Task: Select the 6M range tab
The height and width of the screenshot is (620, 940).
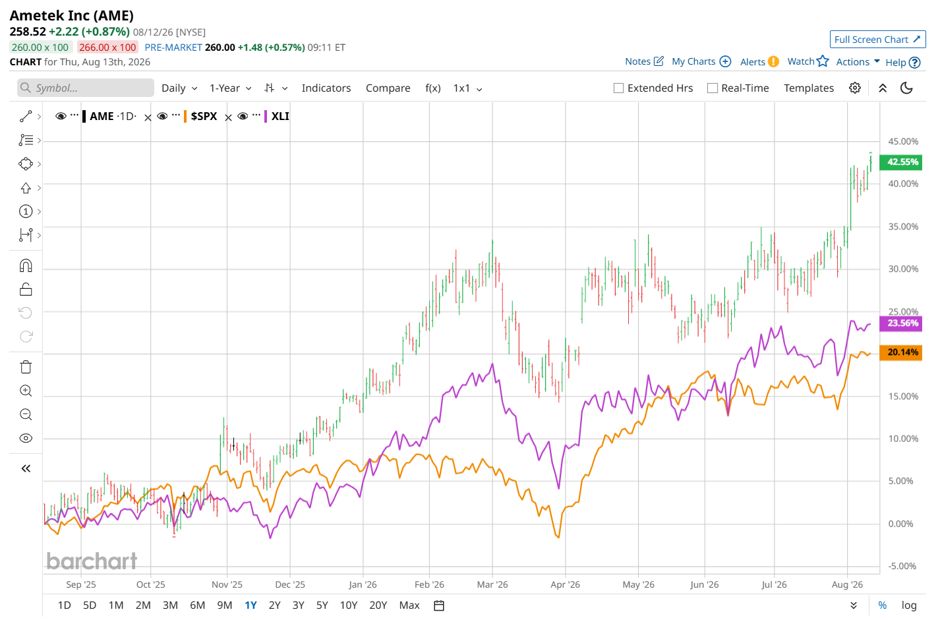Action: [197, 606]
